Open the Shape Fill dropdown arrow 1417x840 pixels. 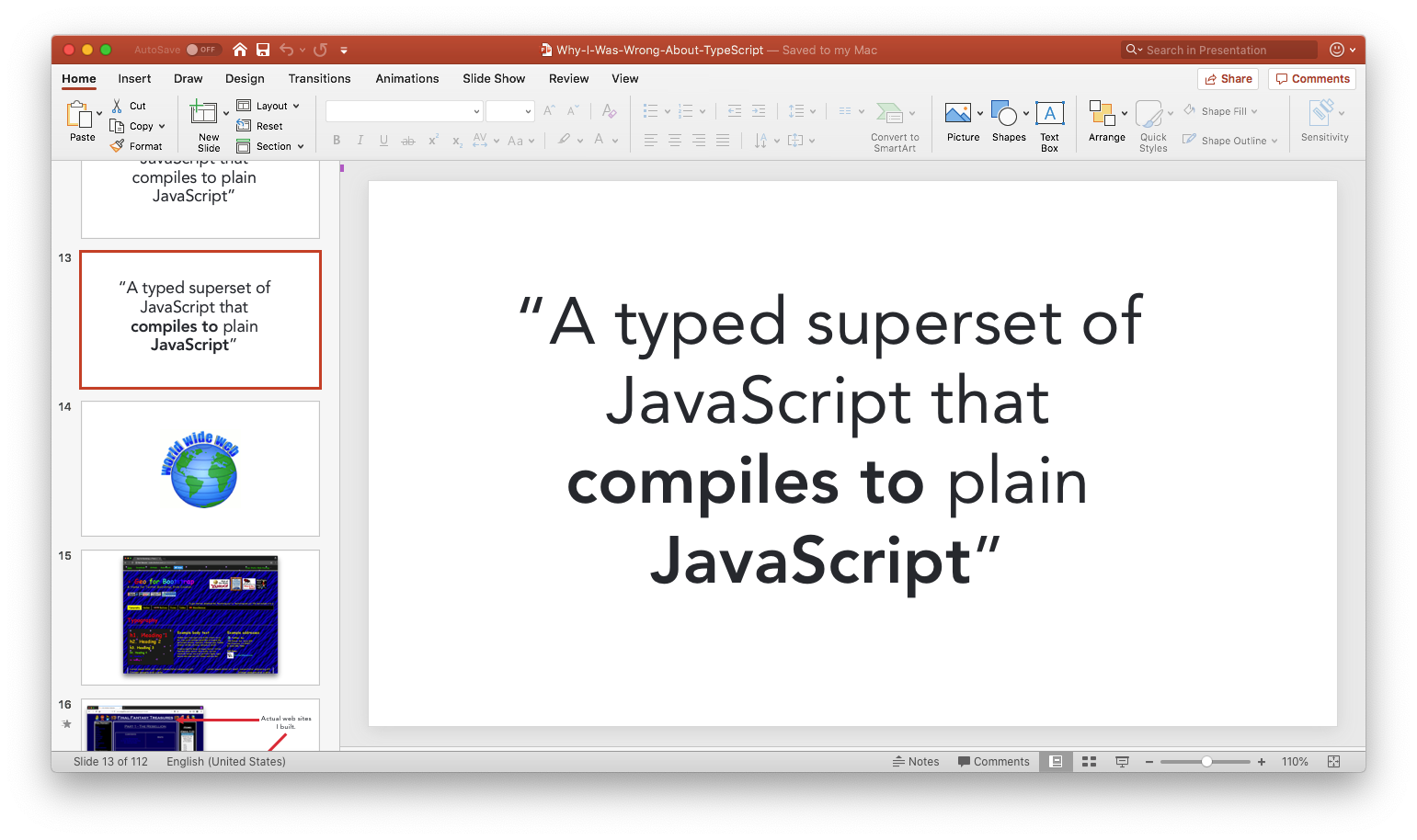click(1254, 111)
